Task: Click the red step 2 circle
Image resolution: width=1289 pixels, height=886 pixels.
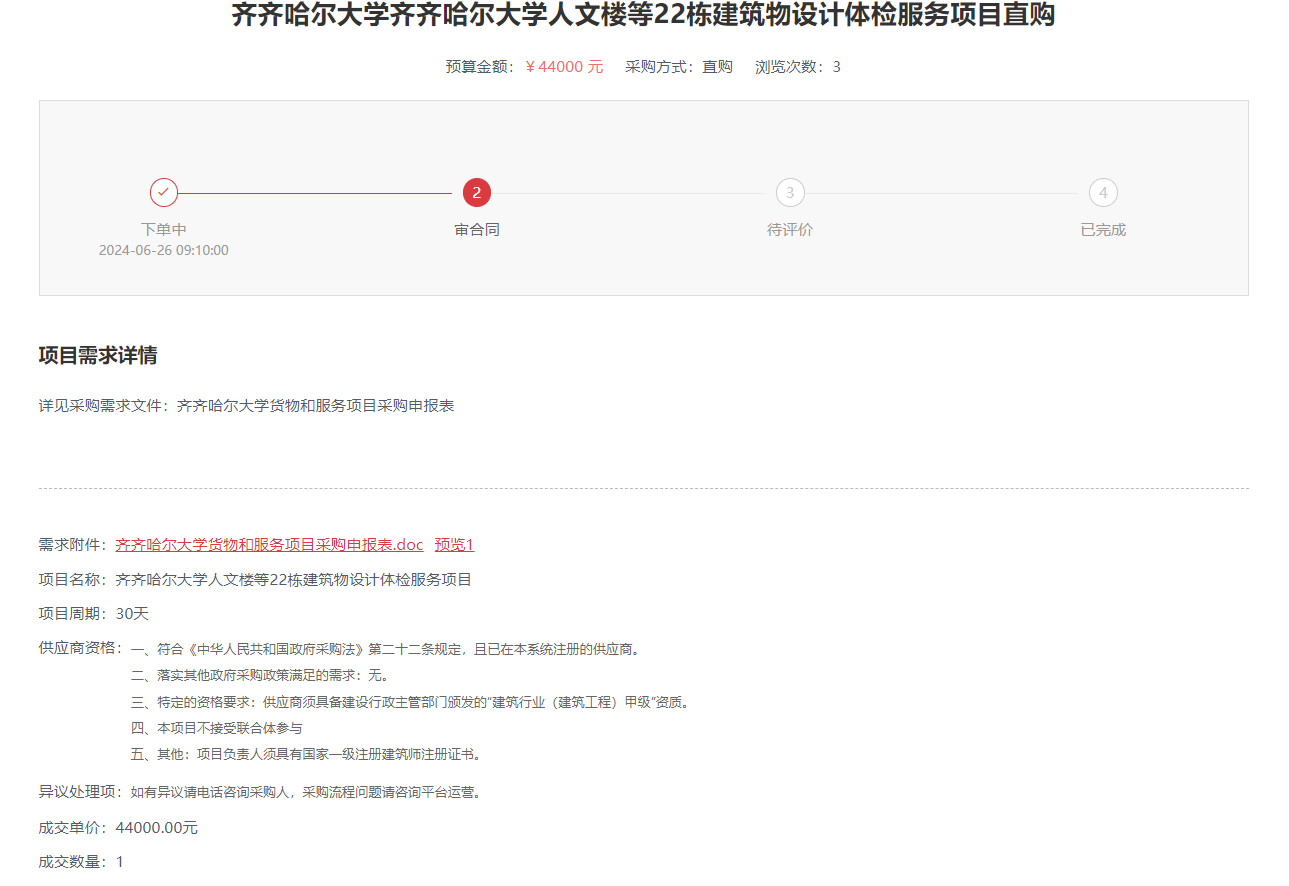Action: click(x=477, y=192)
